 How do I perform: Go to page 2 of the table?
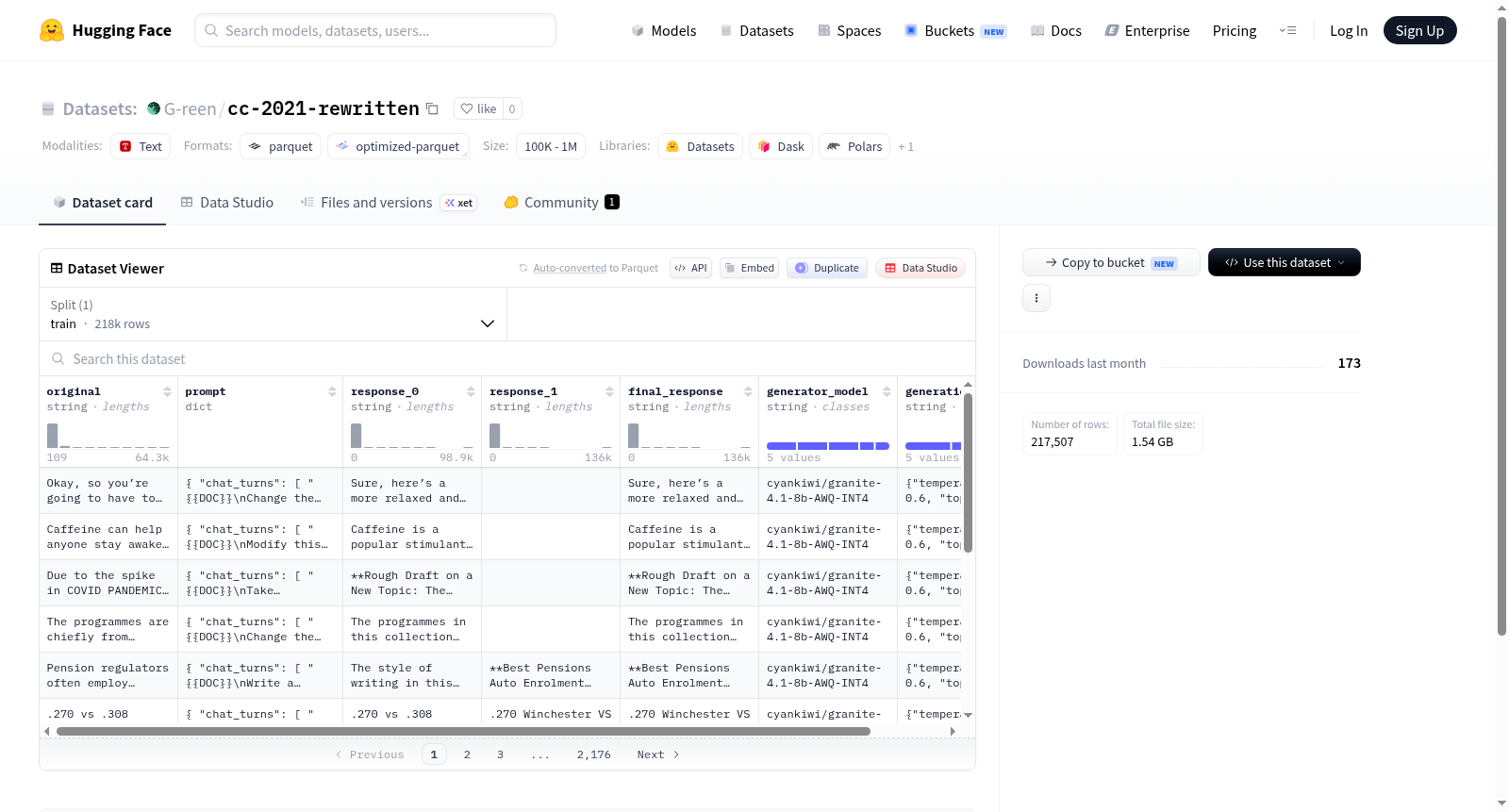[467, 754]
